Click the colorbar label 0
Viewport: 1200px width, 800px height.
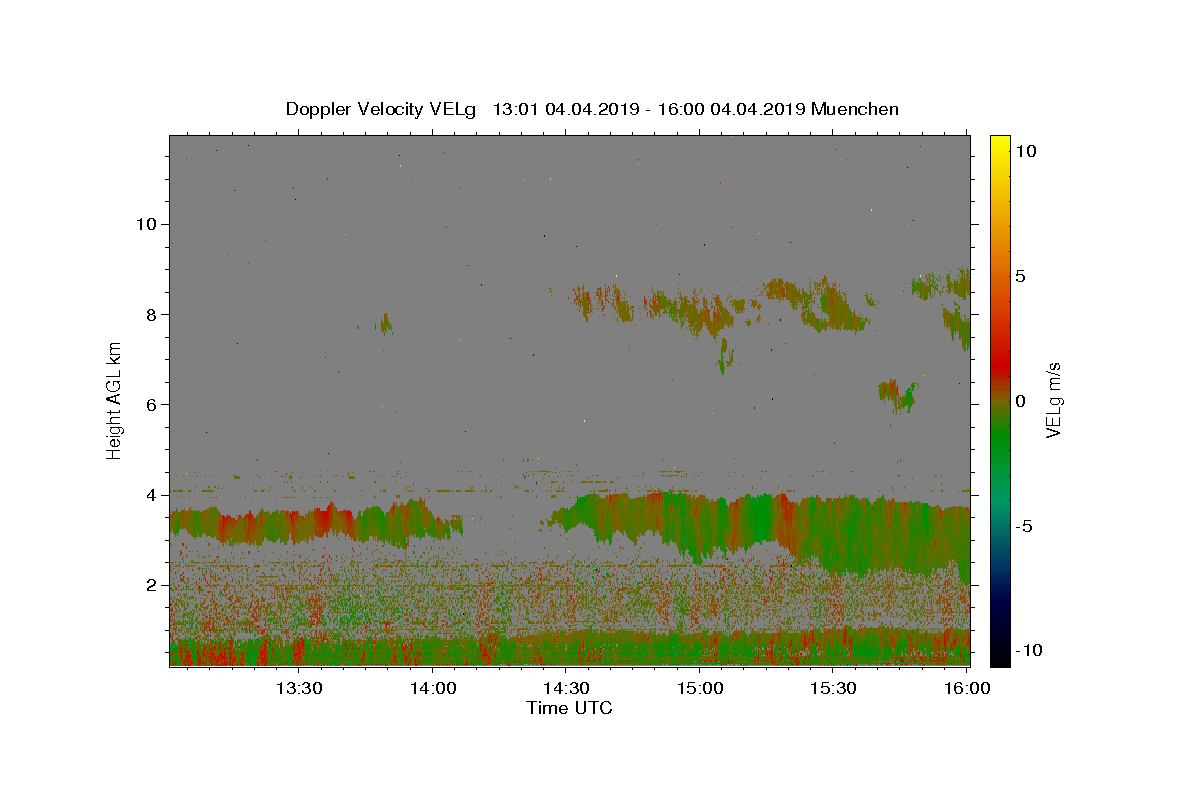point(1019,401)
